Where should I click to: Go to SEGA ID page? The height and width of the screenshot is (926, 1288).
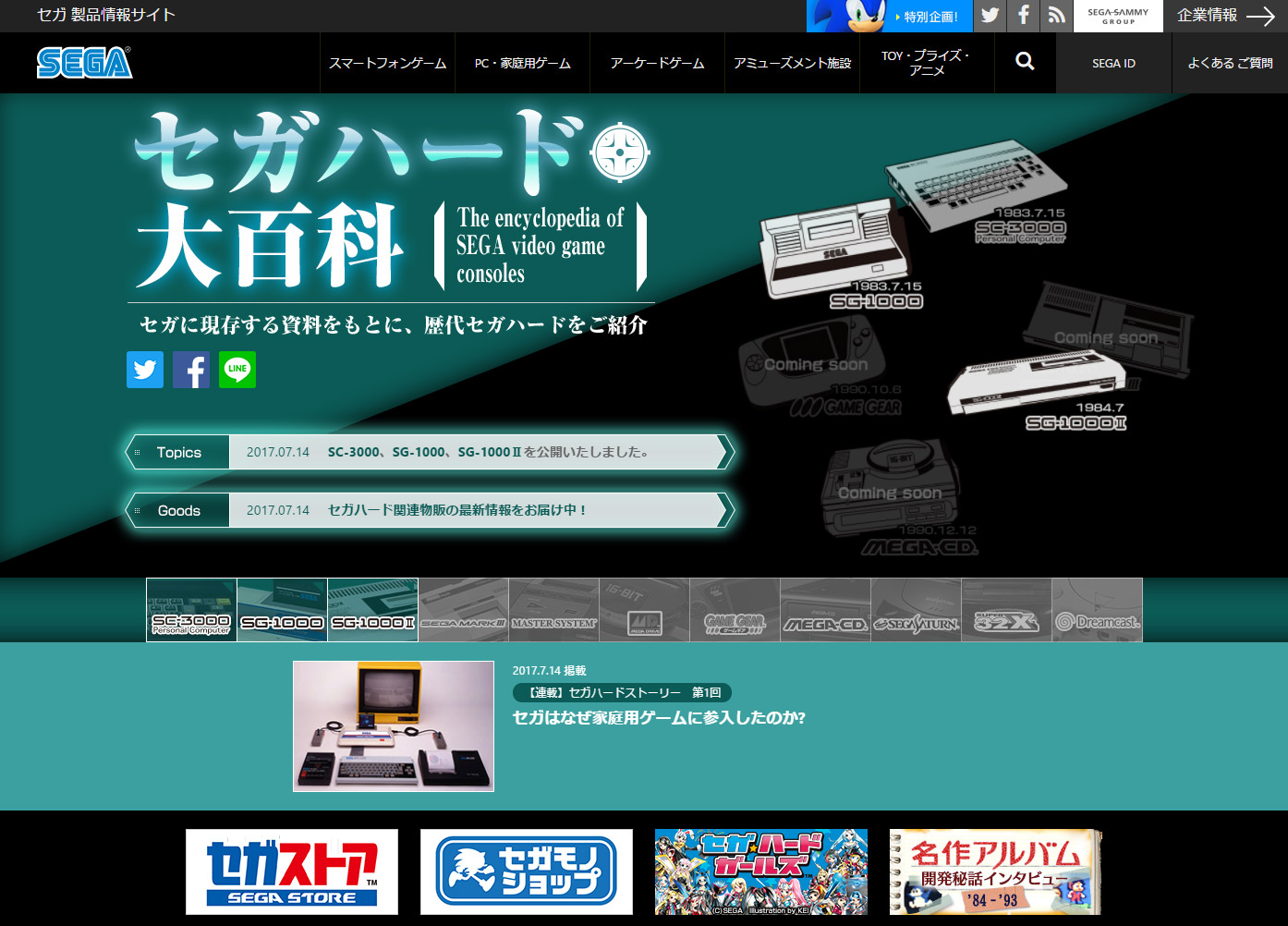coord(1113,63)
